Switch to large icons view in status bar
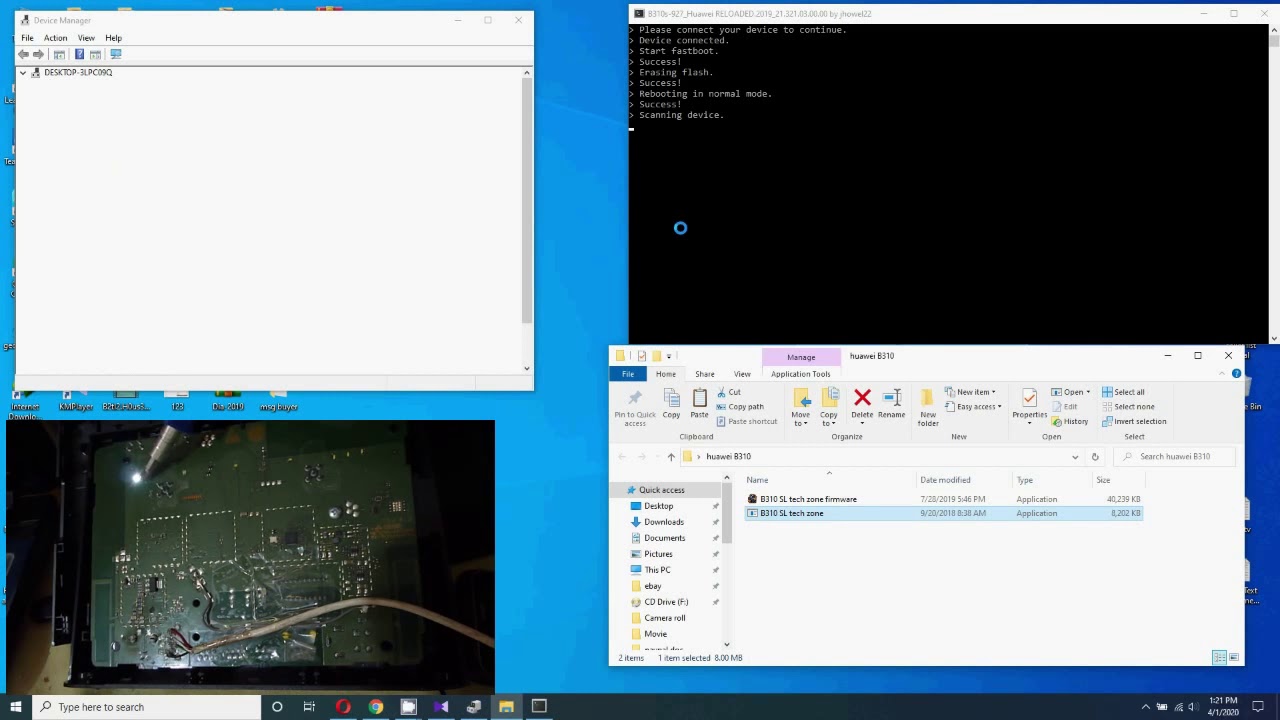The image size is (1280, 720). click(x=1234, y=657)
